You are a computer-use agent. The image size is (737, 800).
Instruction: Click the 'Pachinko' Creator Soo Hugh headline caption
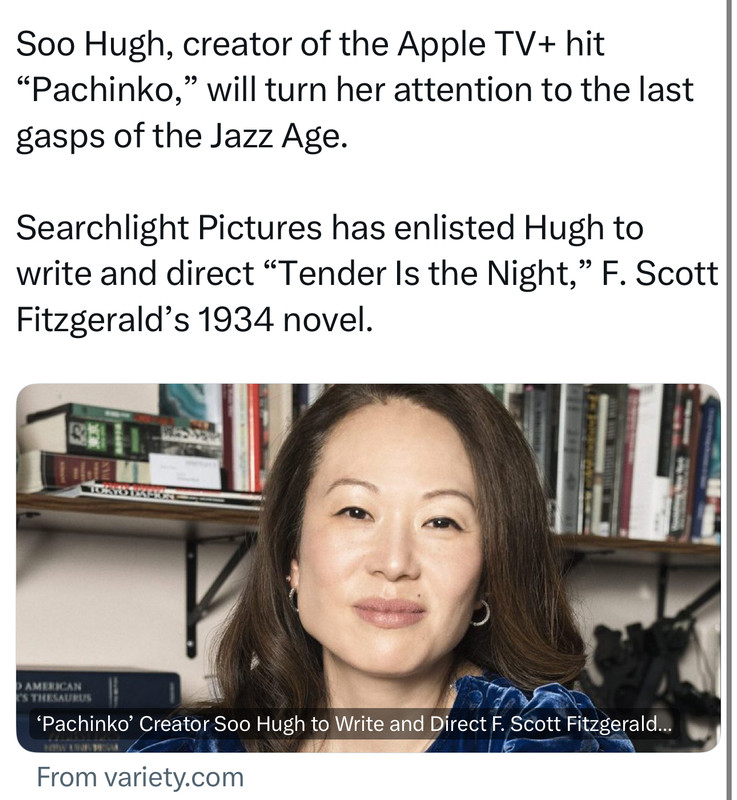pos(354,723)
